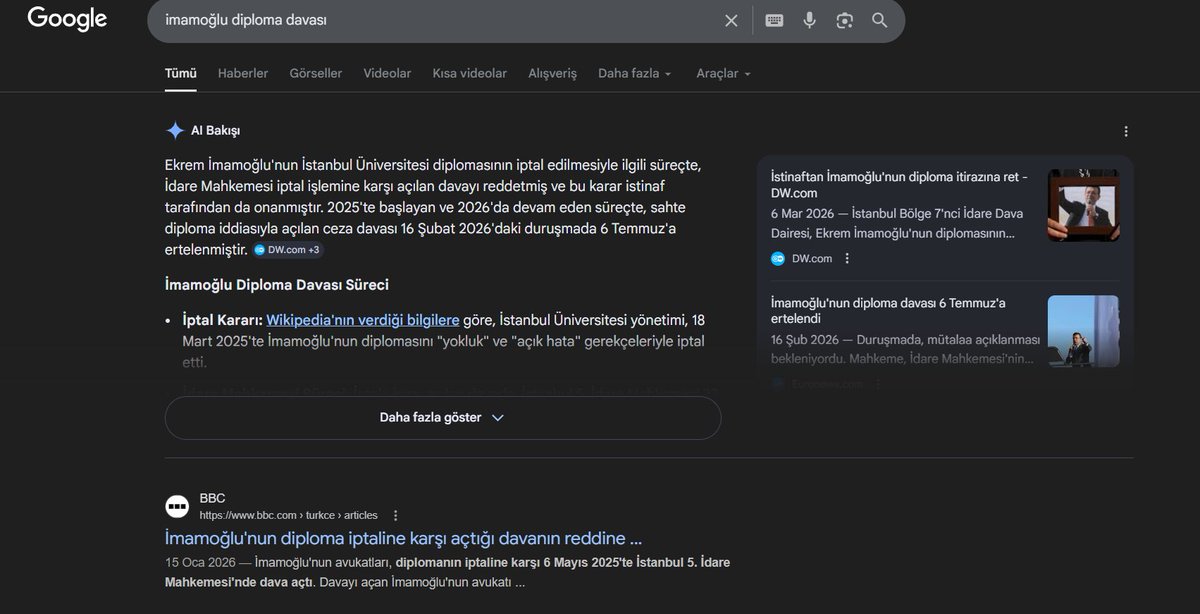Open the Google logo homepage link
Image resolution: width=1200 pixels, height=614 pixels.
coord(67,18)
